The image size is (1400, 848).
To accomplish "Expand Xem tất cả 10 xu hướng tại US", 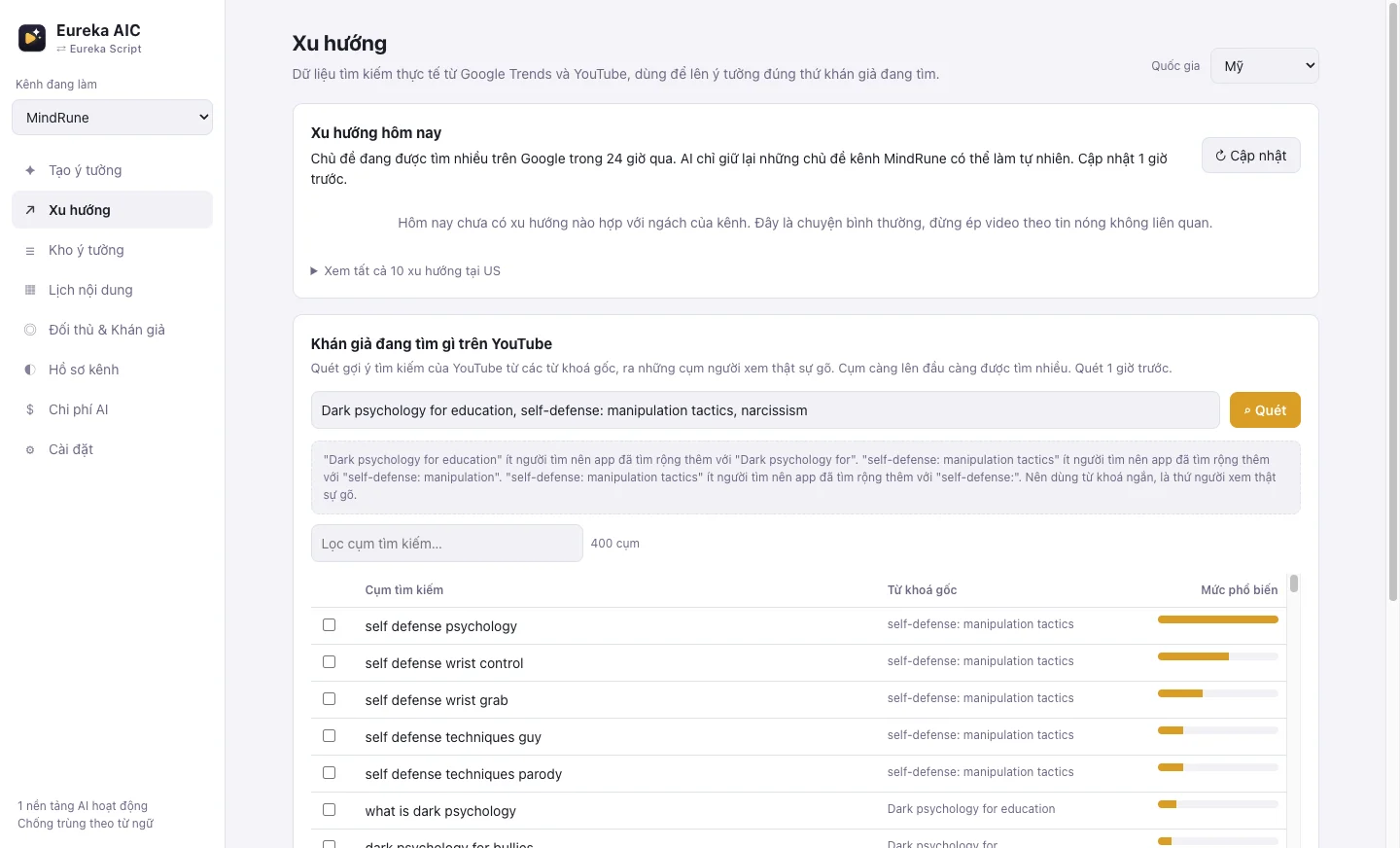I will coord(405,270).
